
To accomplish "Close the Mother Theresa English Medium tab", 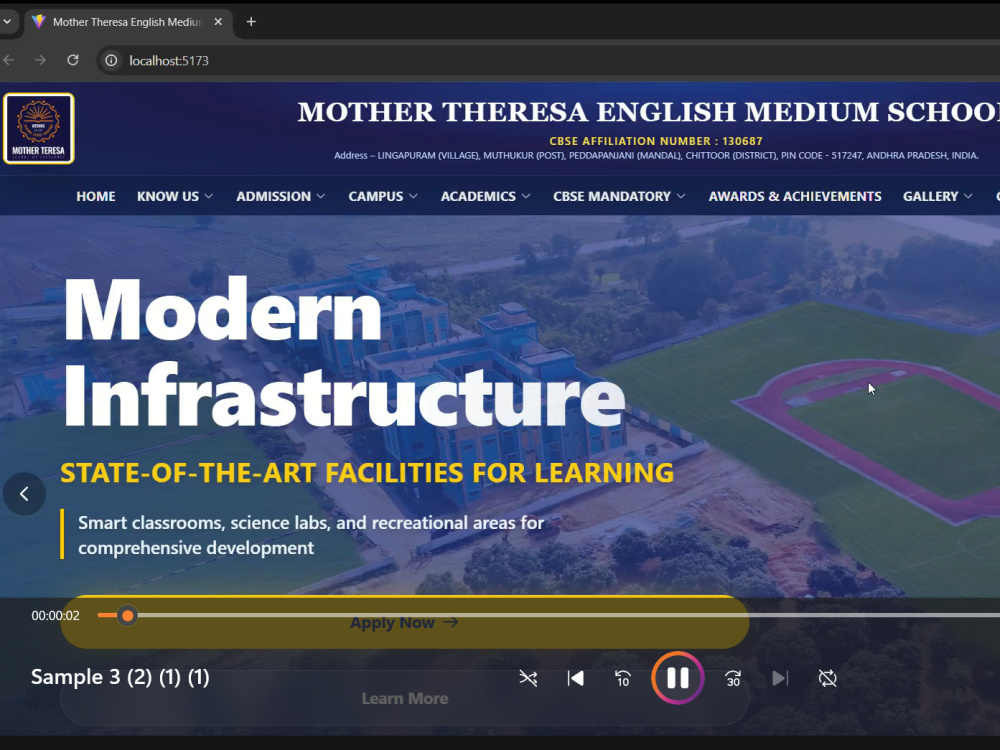I will tap(218, 22).
